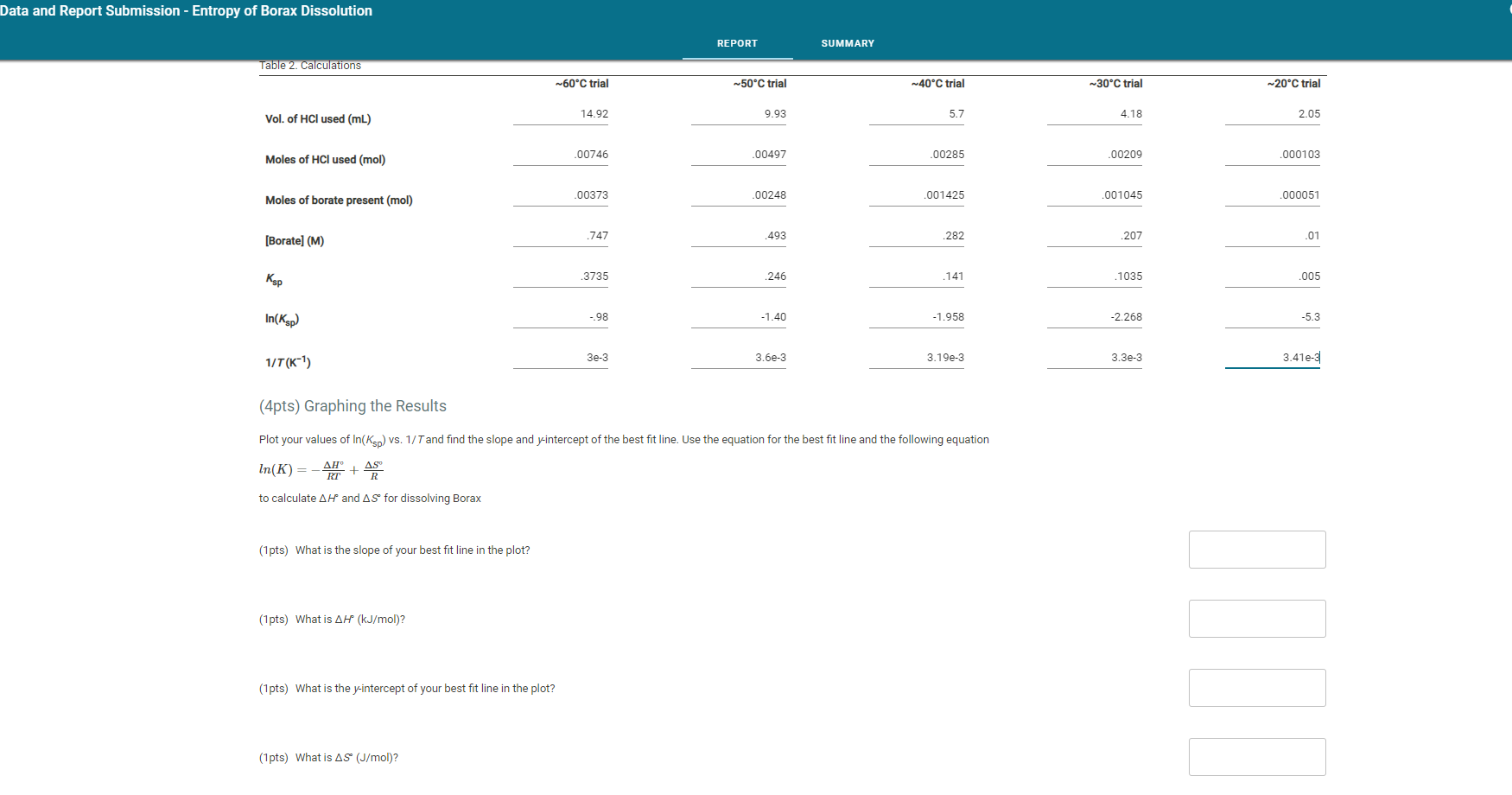Switch to the SUMMARY tab

pos(848,42)
